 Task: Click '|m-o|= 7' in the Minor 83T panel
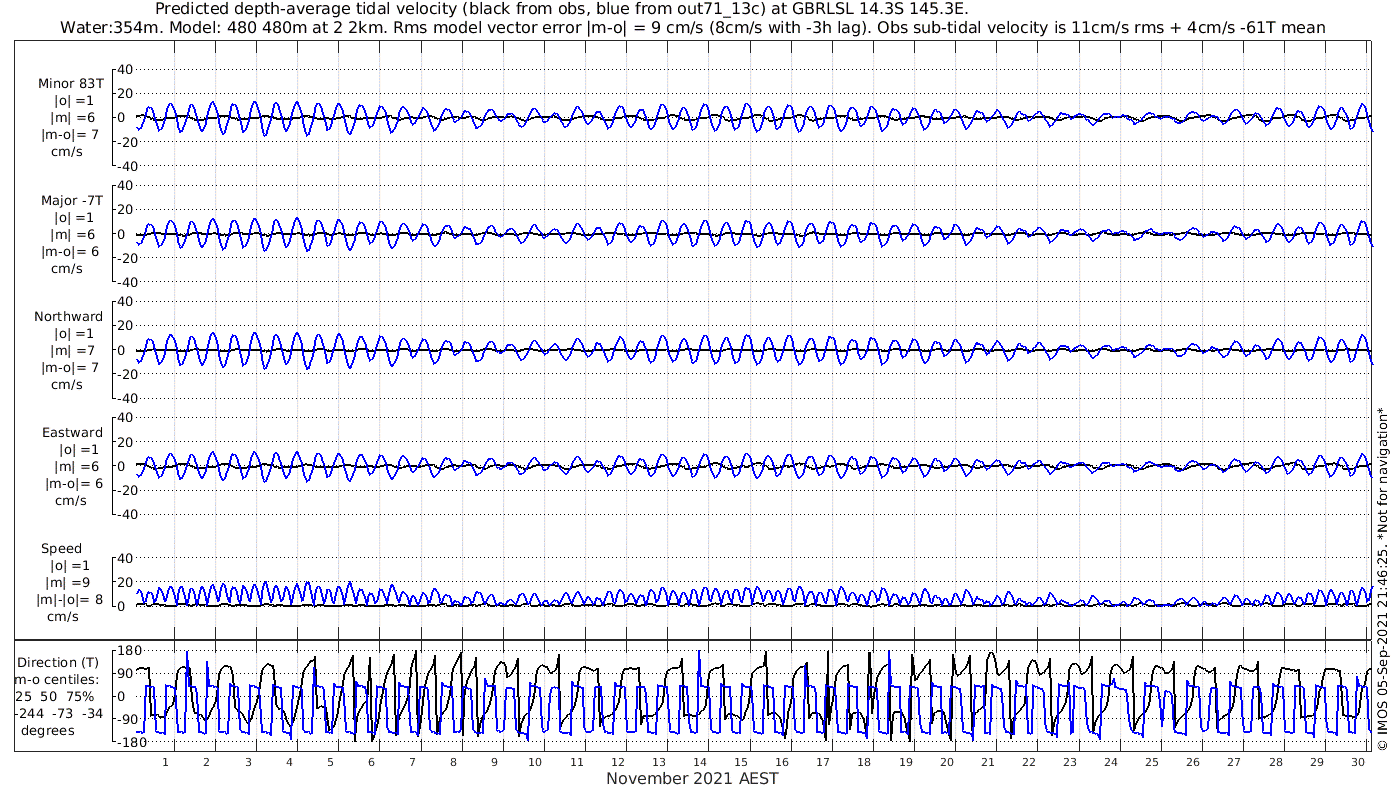[x=69, y=135]
